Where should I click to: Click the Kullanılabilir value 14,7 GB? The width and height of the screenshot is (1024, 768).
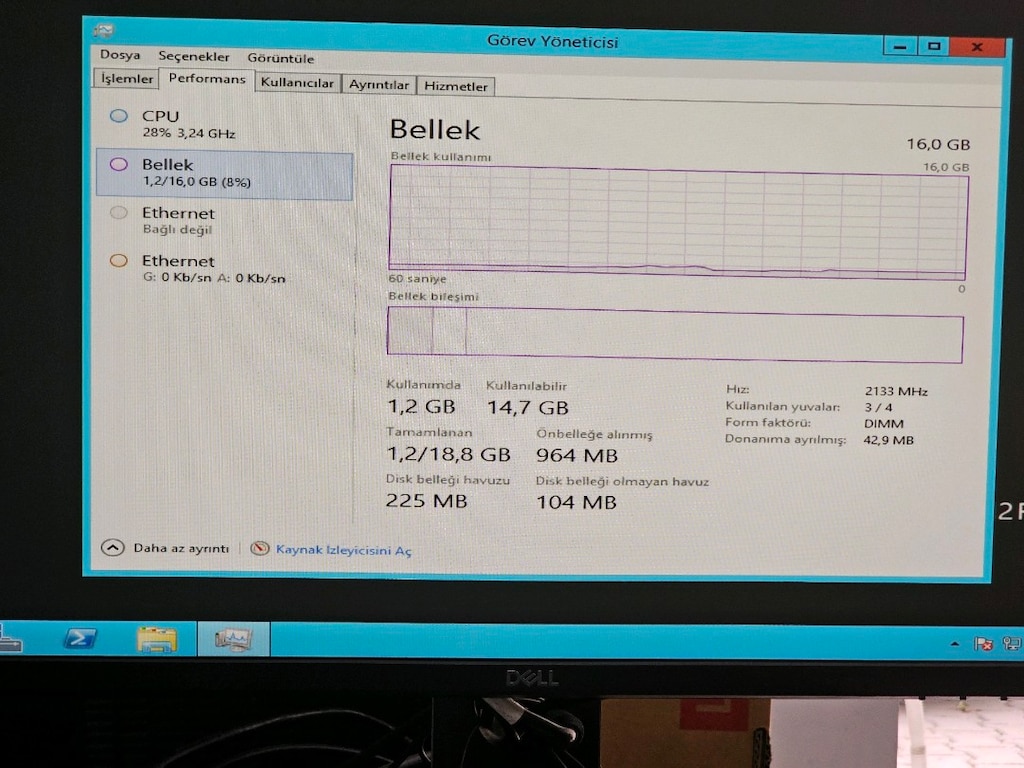coord(528,408)
